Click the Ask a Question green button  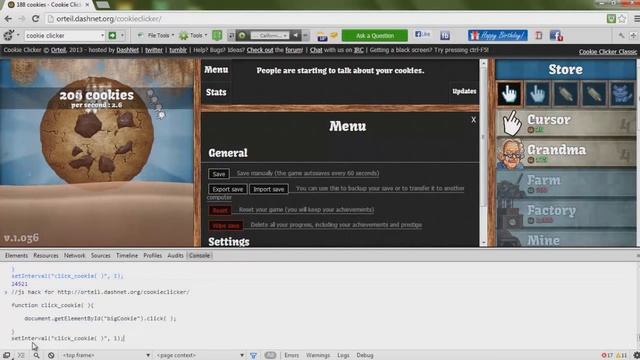(x=375, y=36)
